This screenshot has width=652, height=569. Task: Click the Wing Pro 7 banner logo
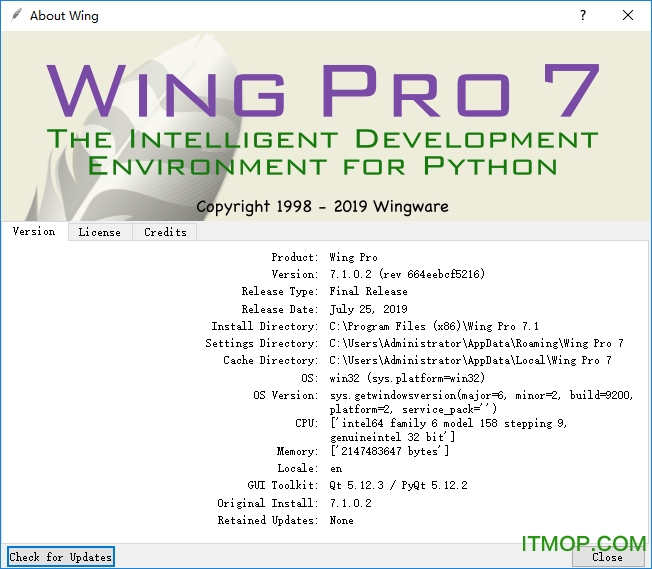[x=322, y=90]
